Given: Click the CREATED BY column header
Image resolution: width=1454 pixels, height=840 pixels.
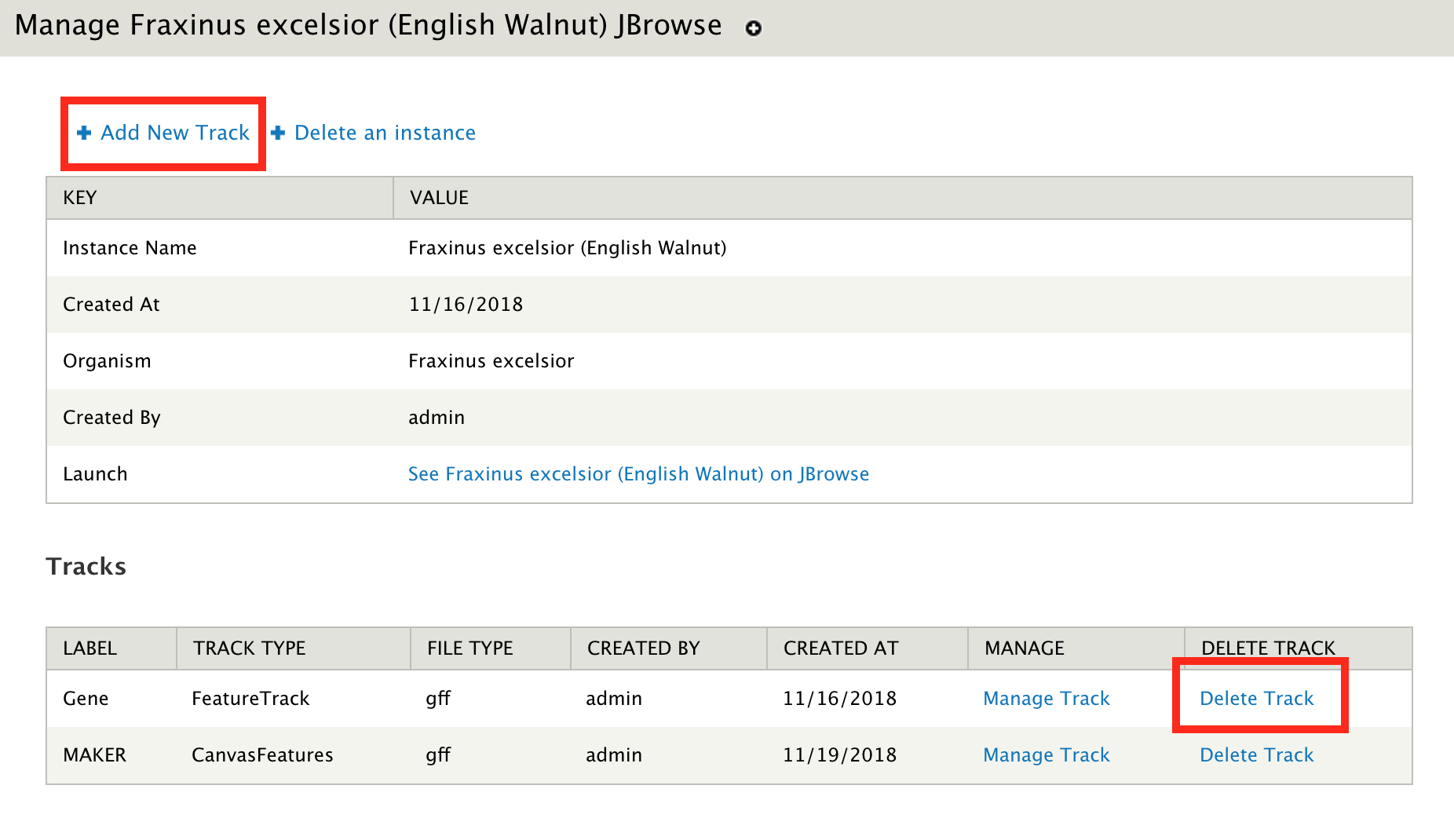Looking at the screenshot, I should [643, 648].
